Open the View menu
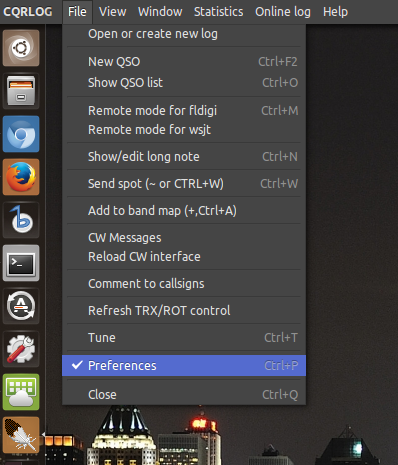The image size is (398, 465). click(112, 12)
